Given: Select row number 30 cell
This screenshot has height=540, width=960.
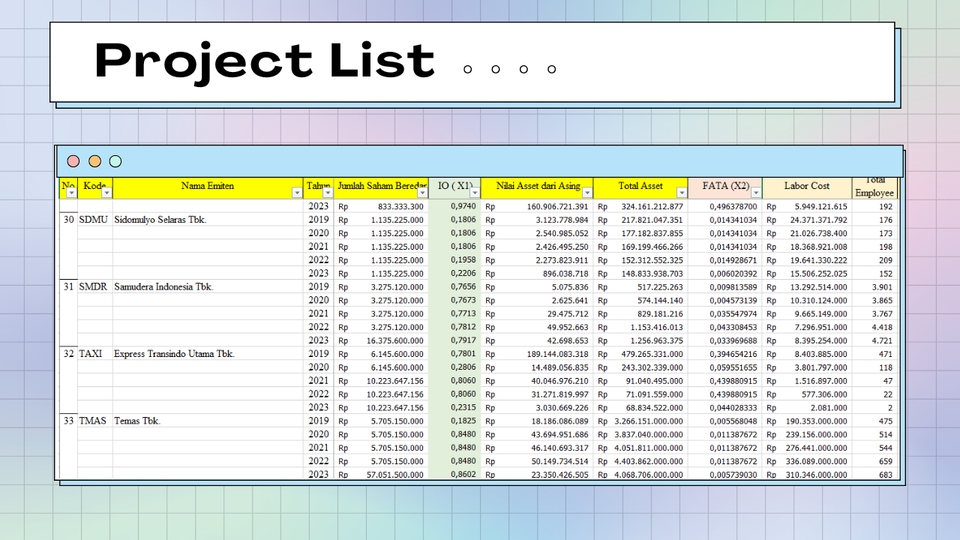Looking at the screenshot, I should pos(69,220).
